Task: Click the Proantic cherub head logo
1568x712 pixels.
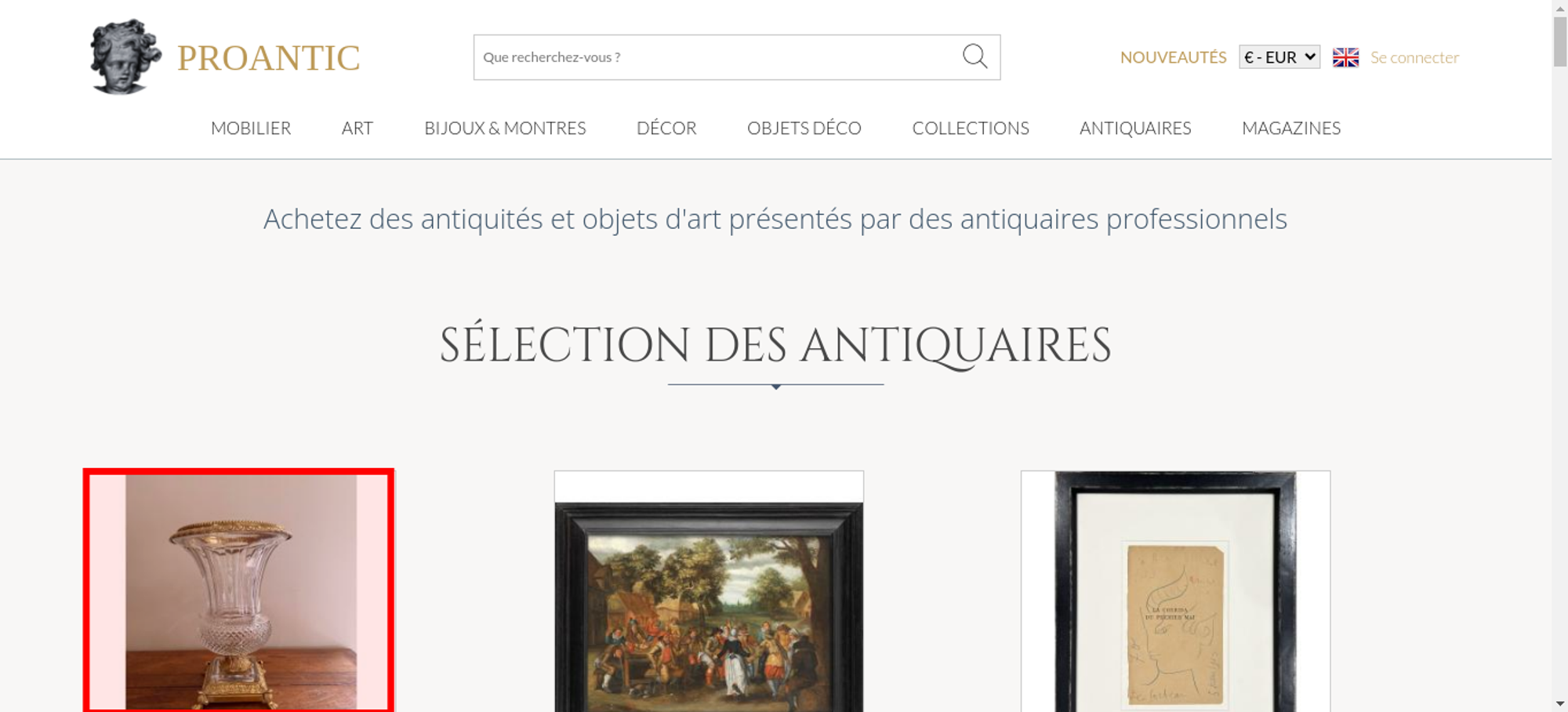Action: pos(125,57)
